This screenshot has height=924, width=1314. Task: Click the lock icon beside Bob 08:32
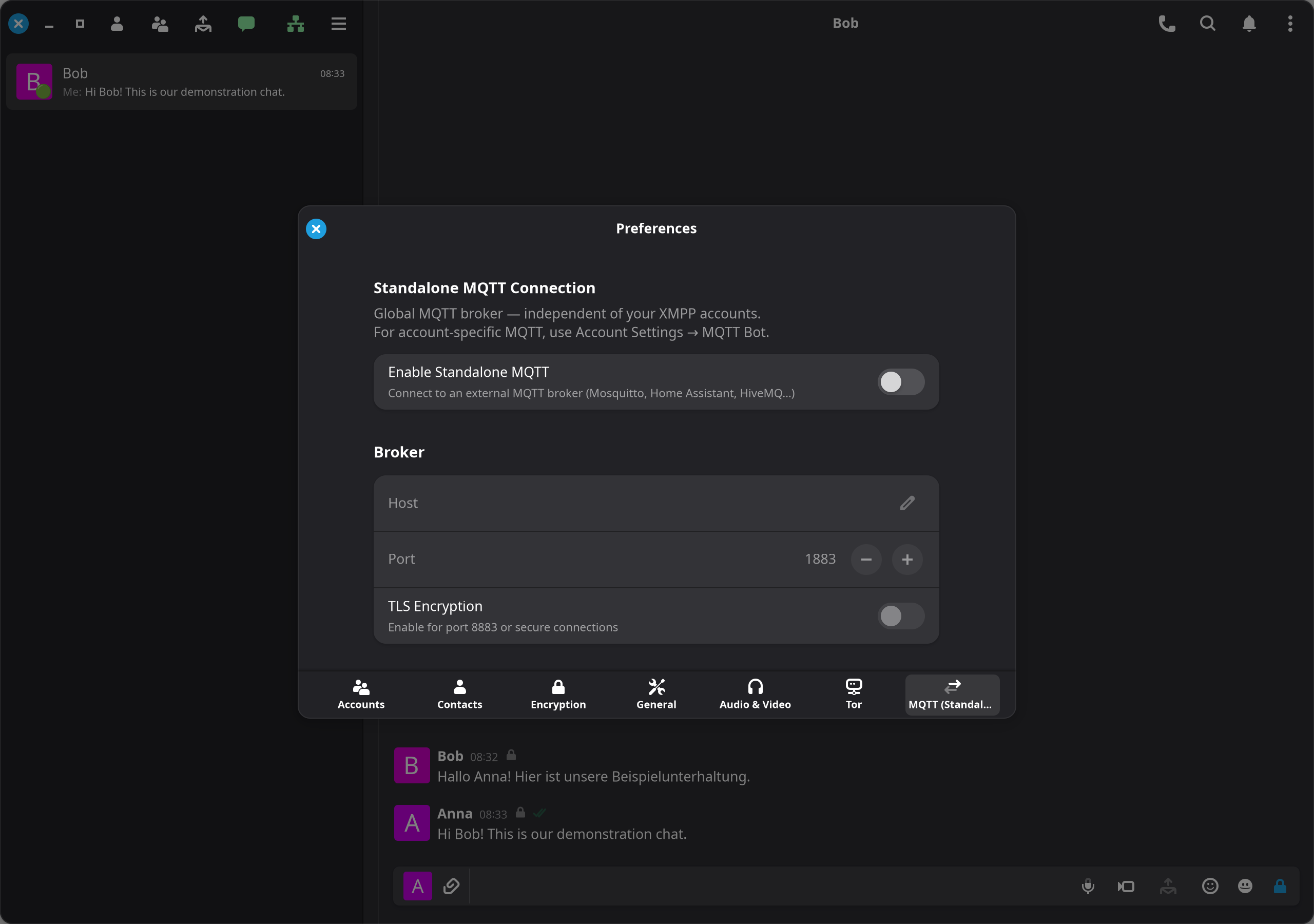[511, 756]
